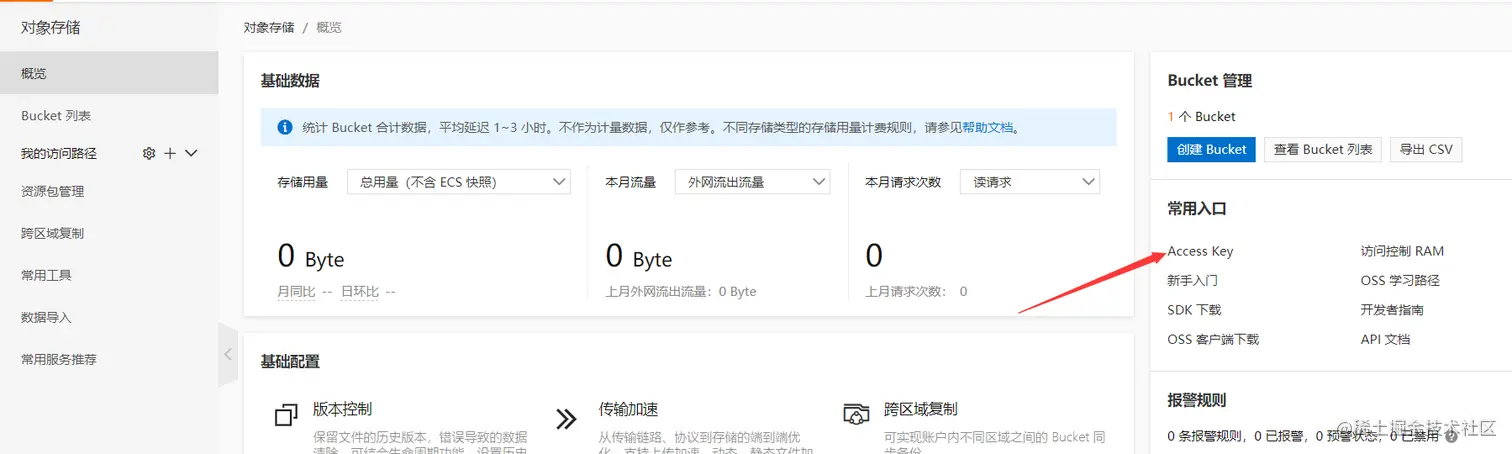Click the 版本控制 icon
Image resolution: width=1512 pixels, height=454 pixels.
pos(286,416)
